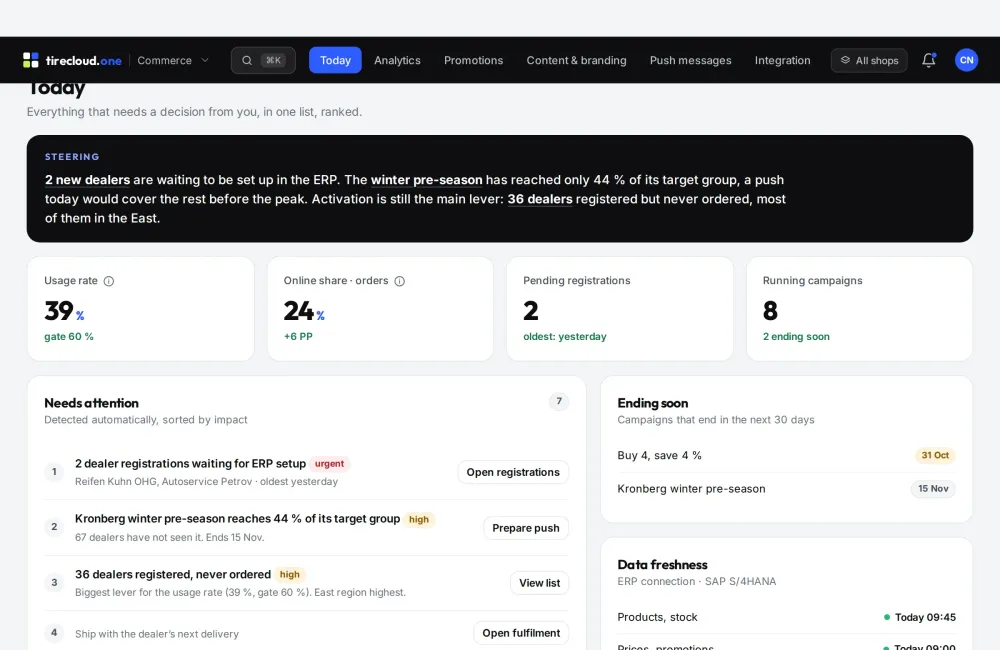Go to the Promotions tab
This screenshot has width=1000, height=650.
[x=473, y=60]
